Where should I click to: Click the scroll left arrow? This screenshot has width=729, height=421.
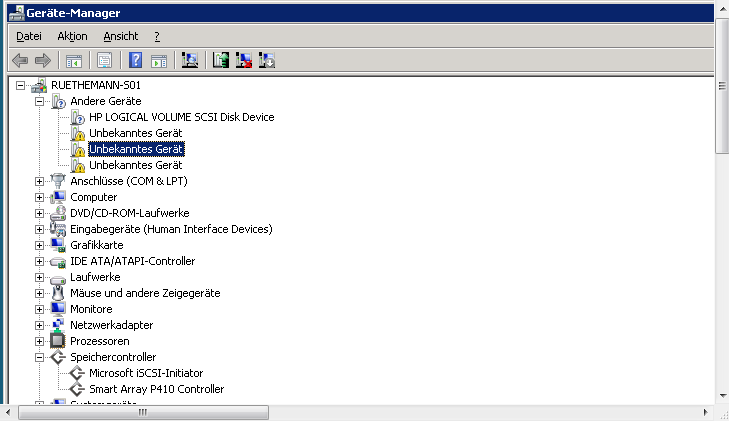pos(8,413)
